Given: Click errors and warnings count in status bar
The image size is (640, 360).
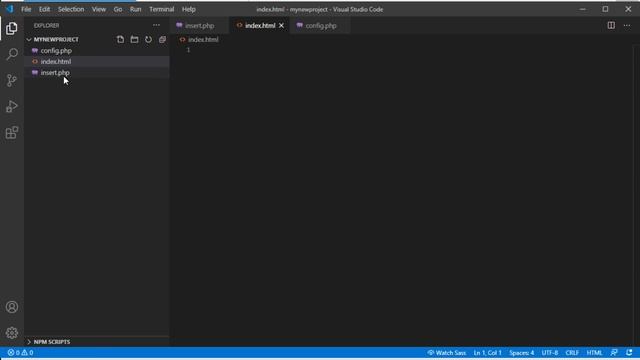Looking at the screenshot, I should (x=20, y=353).
